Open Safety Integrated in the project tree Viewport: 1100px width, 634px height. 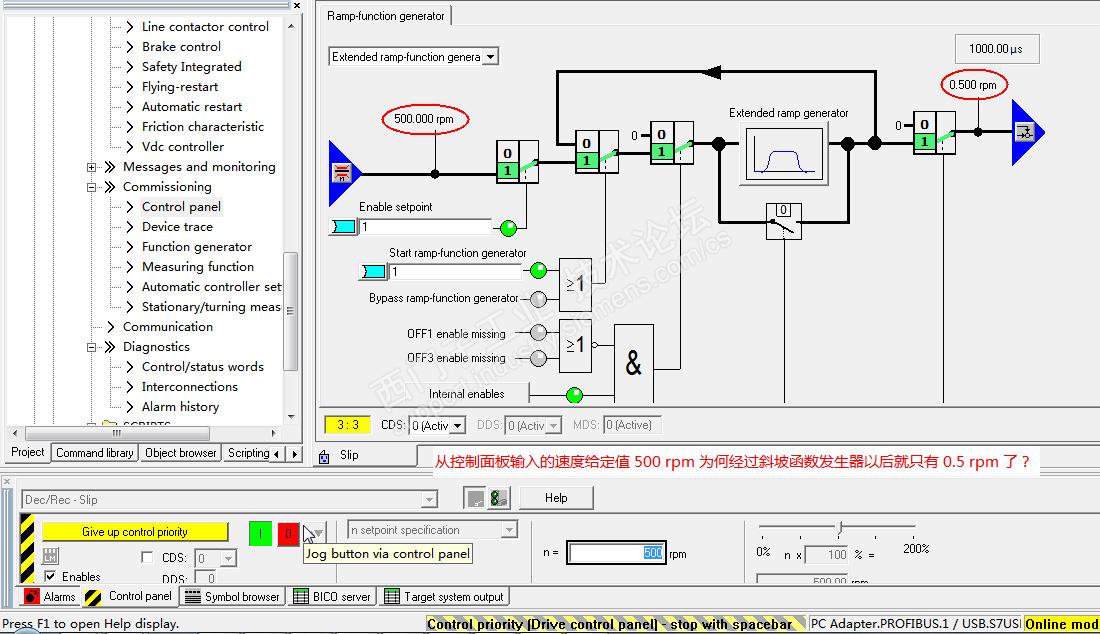coord(192,67)
